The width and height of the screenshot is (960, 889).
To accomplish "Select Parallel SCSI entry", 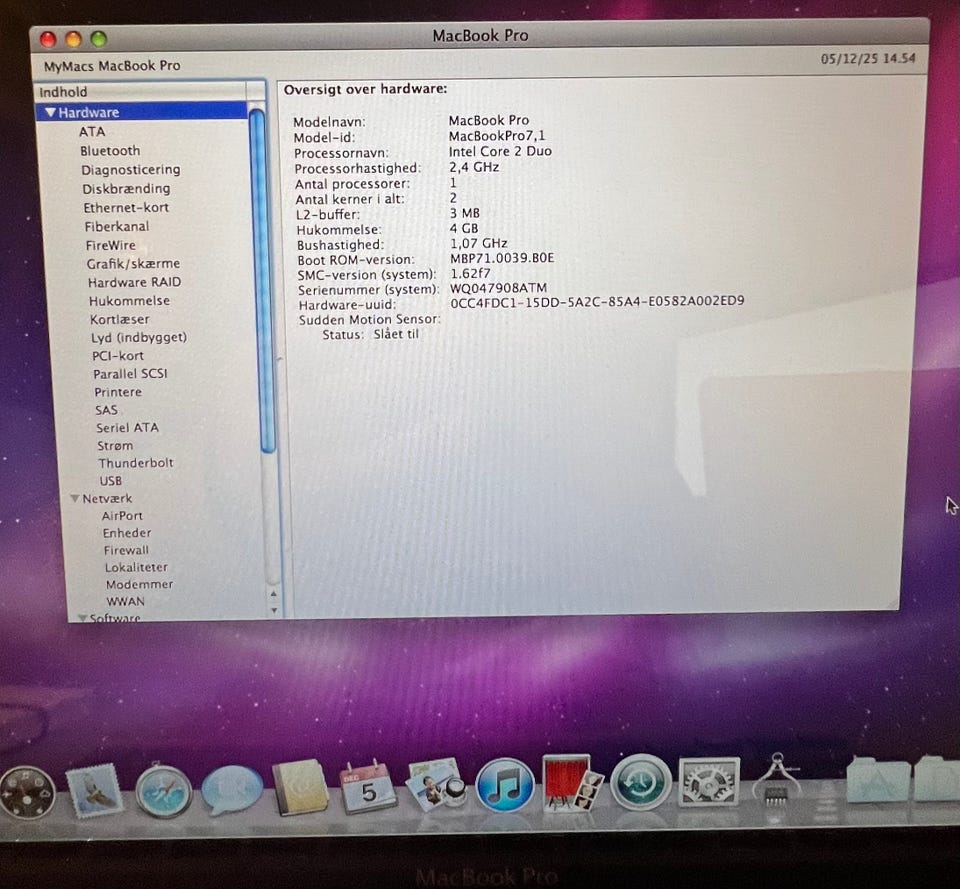I will coord(130,373).
